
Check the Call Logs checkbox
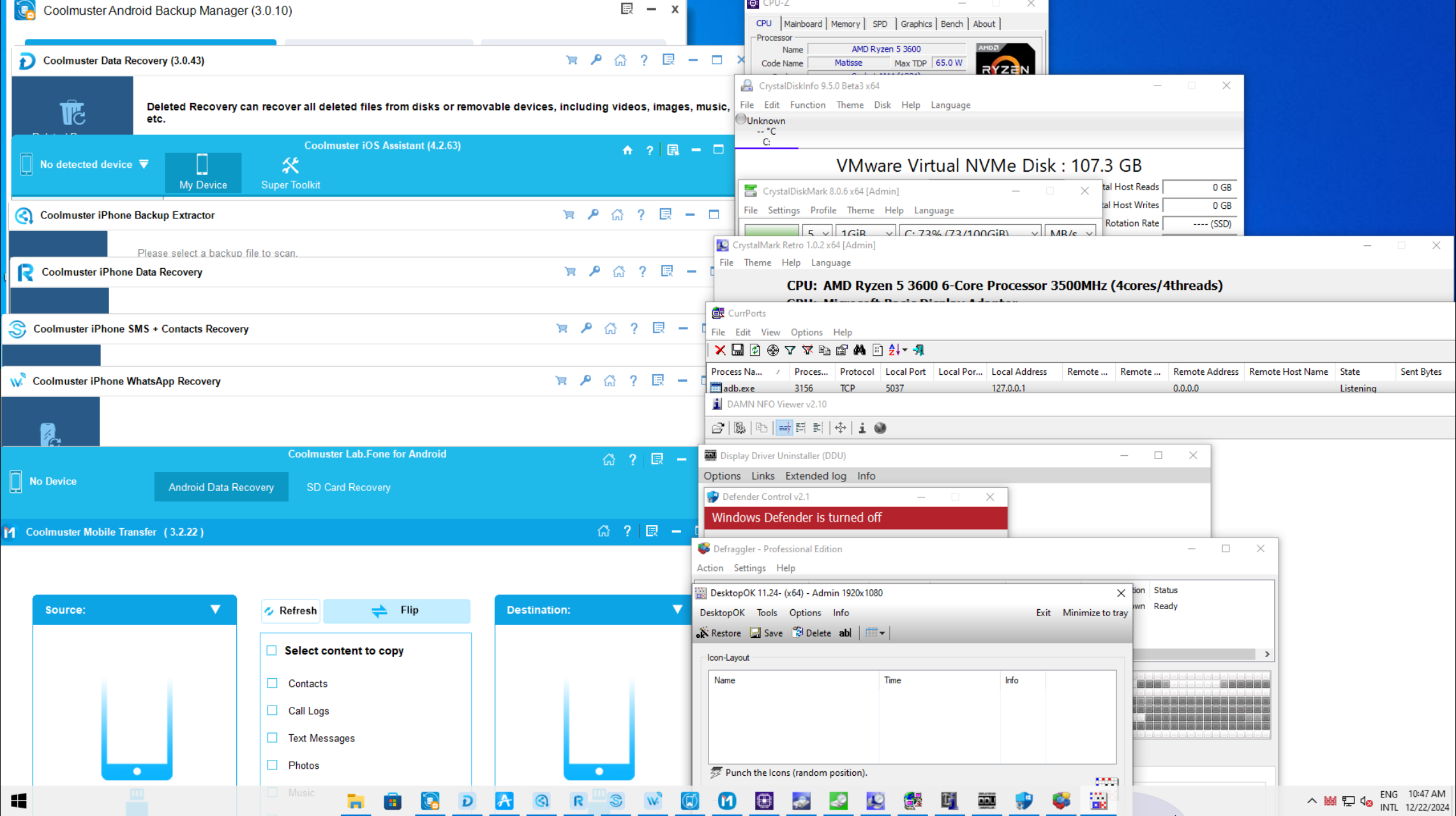click(273, 710)
